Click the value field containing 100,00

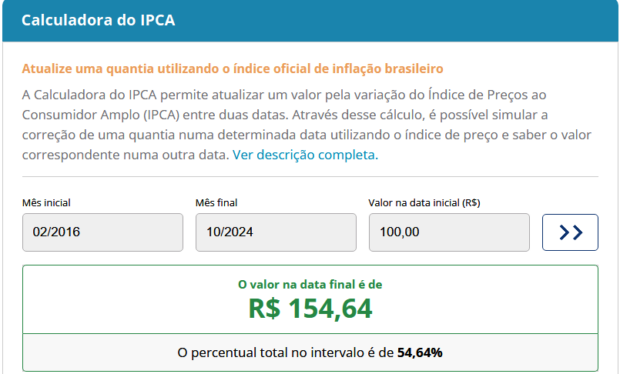tap(449, 232)
